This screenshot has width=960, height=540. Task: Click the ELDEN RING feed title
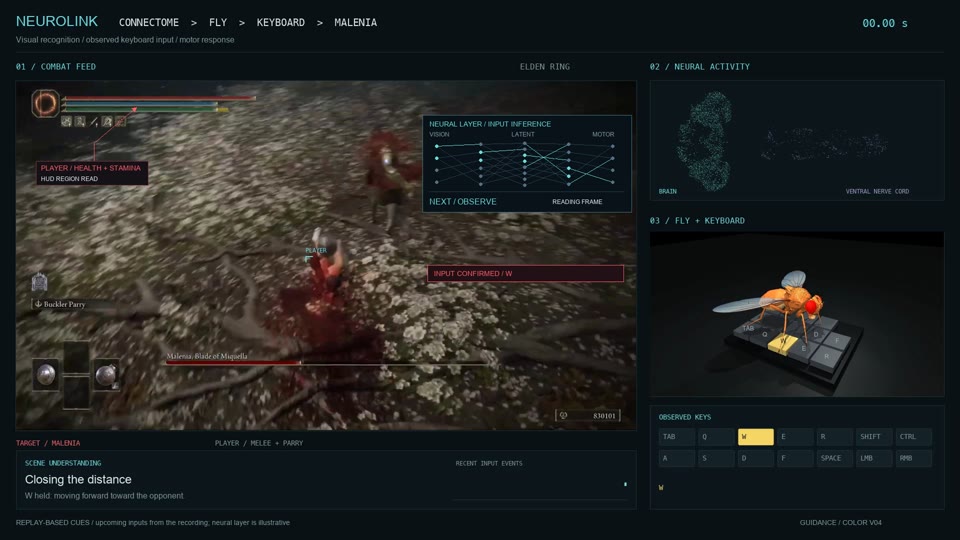[x=545, y=67]
